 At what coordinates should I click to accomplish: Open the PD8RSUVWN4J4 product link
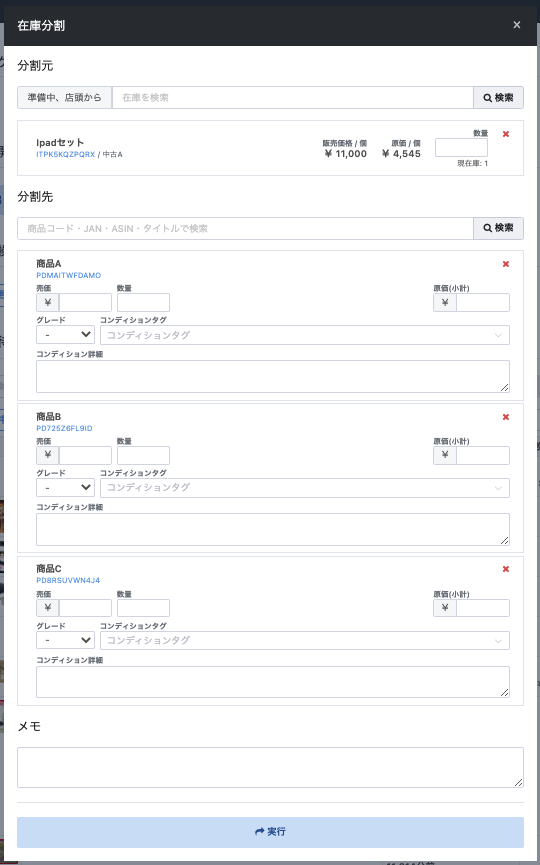[x=68, y=580]
